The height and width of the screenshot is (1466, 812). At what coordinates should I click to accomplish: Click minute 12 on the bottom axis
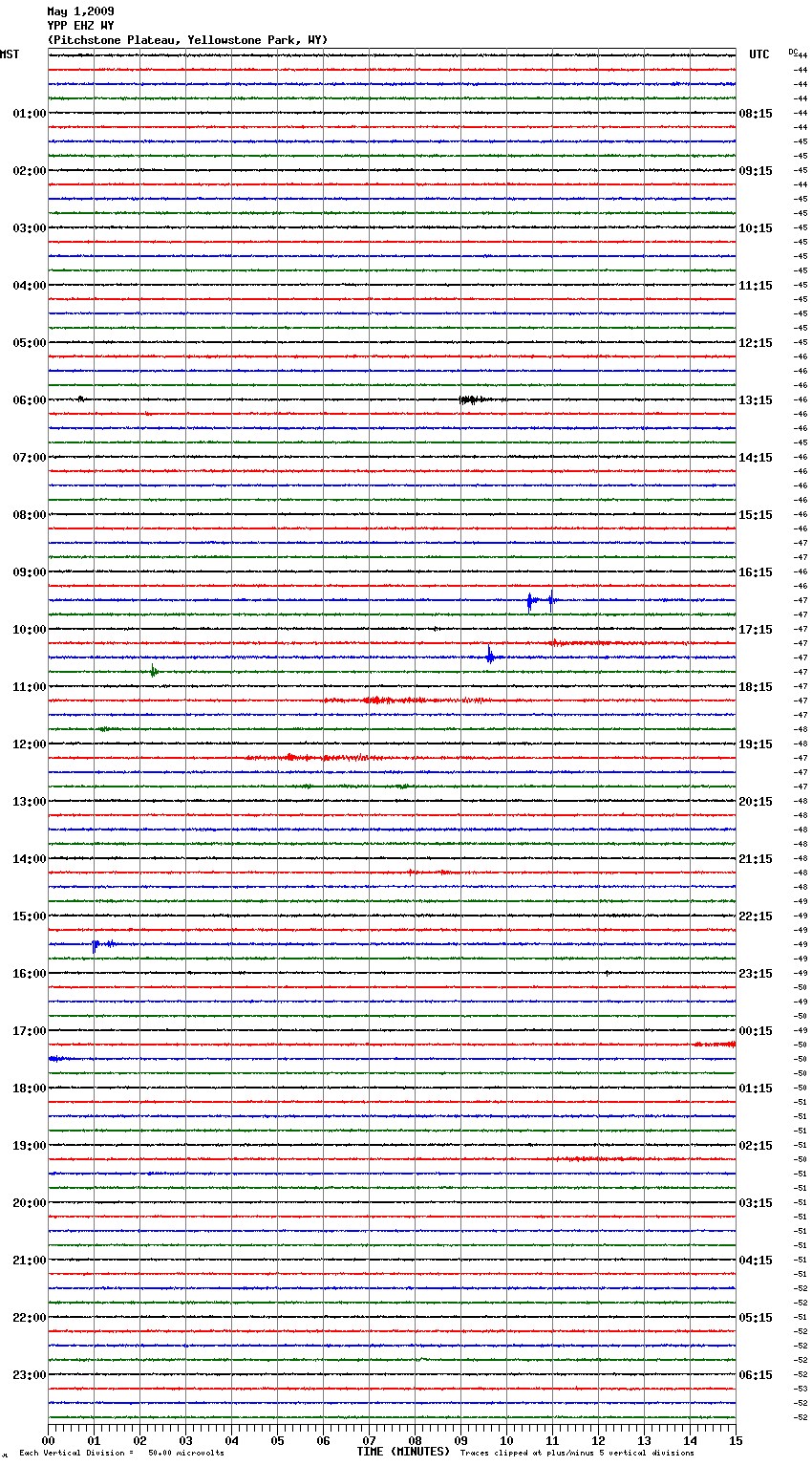pos(598,1440)
